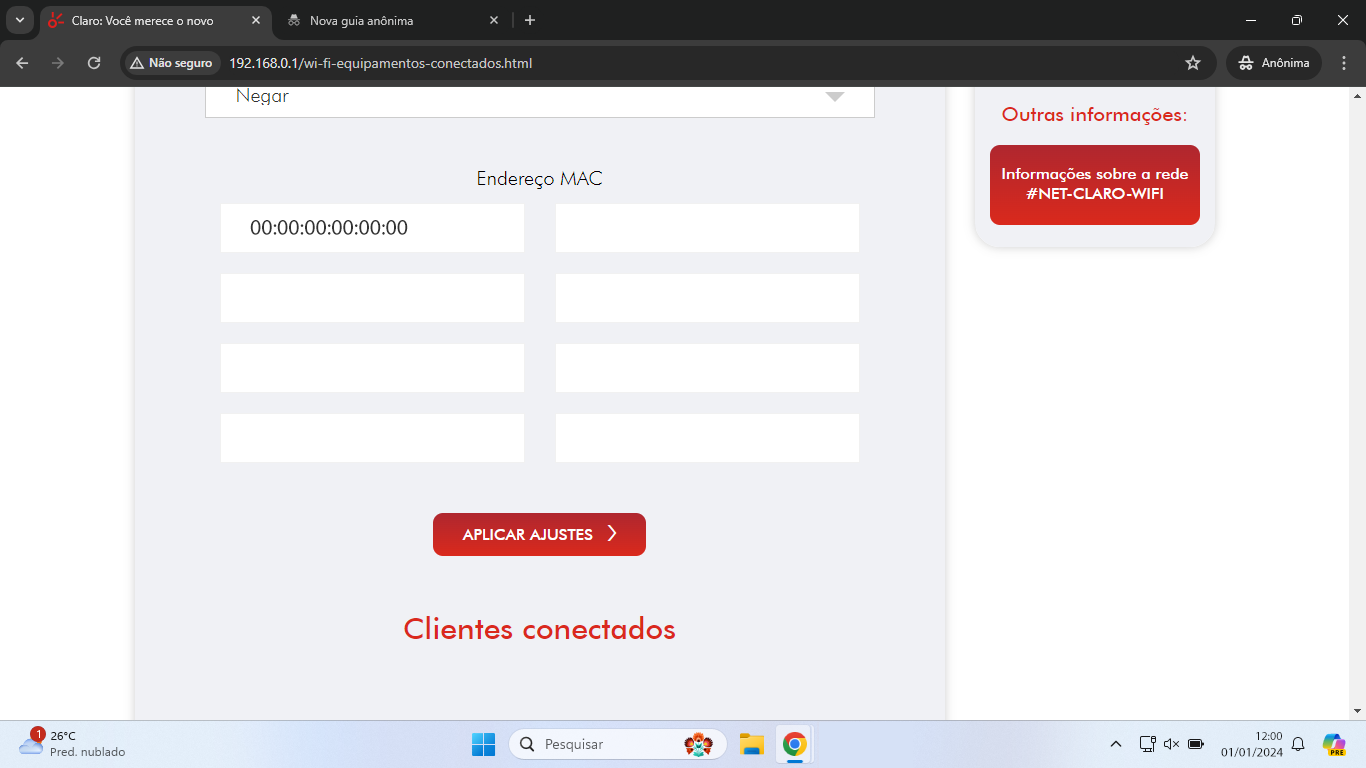
Task: Click the browser forward arrow
Action: pyautogui.click(x=58, y=63)
